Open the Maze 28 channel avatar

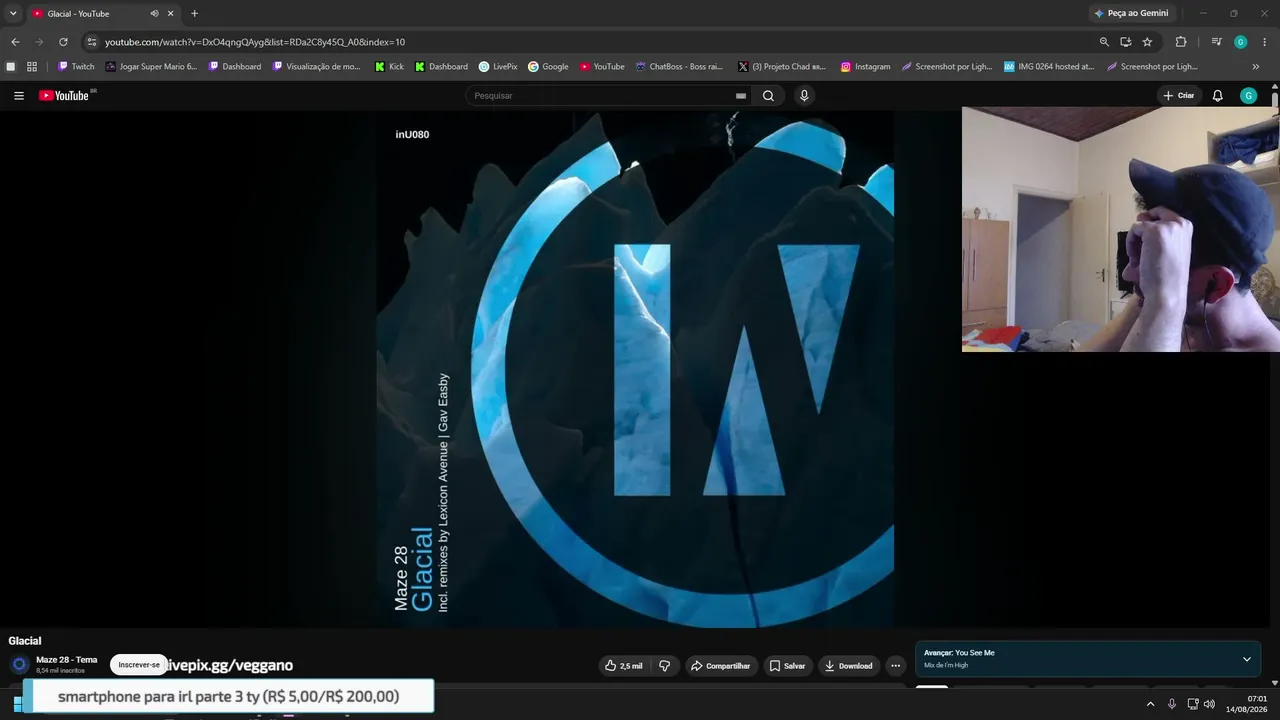19,665
